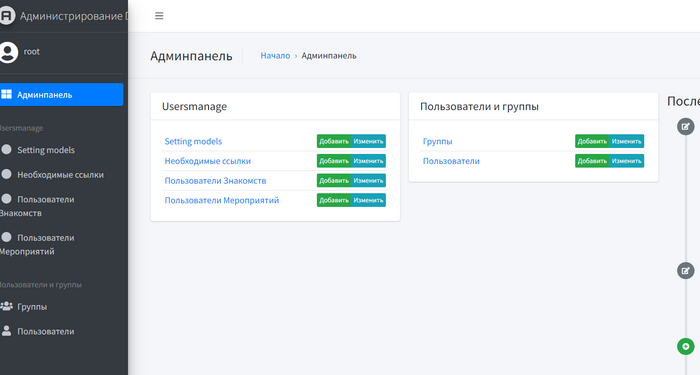Open the Пользователи Знакомств link in the card
The height and width of the screenshot is (375, 700).
click(x=215, y=180)
